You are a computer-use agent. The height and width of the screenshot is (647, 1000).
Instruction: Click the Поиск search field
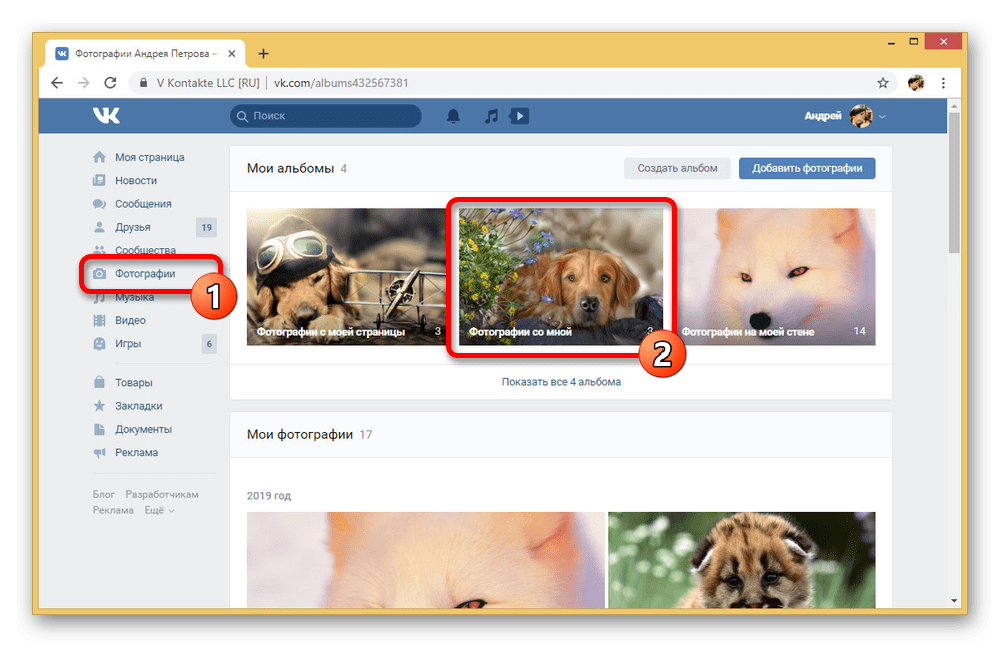click(326, 116)
